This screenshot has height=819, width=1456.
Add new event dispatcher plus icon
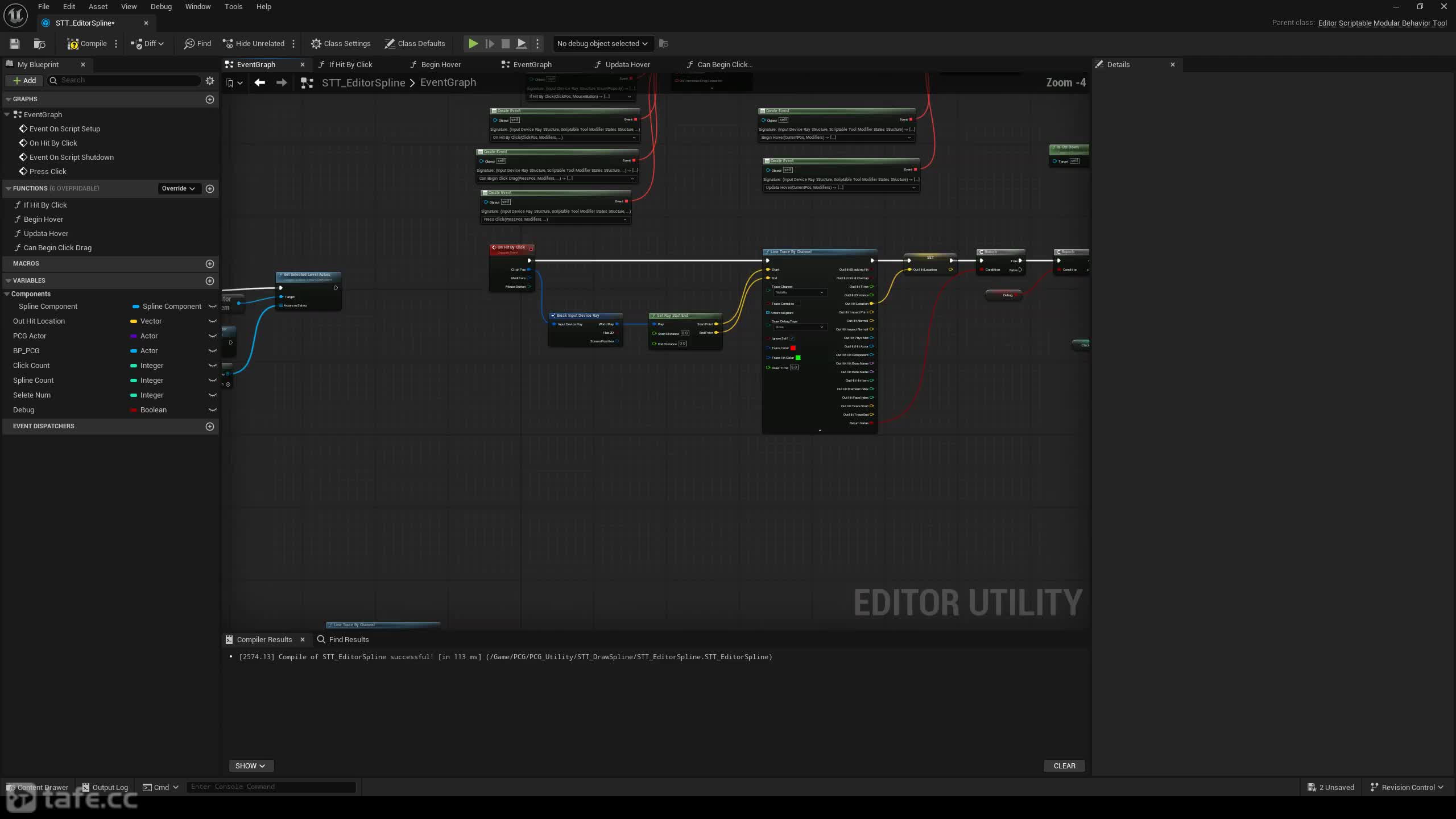pyautogui.click(x=210, y=427)
